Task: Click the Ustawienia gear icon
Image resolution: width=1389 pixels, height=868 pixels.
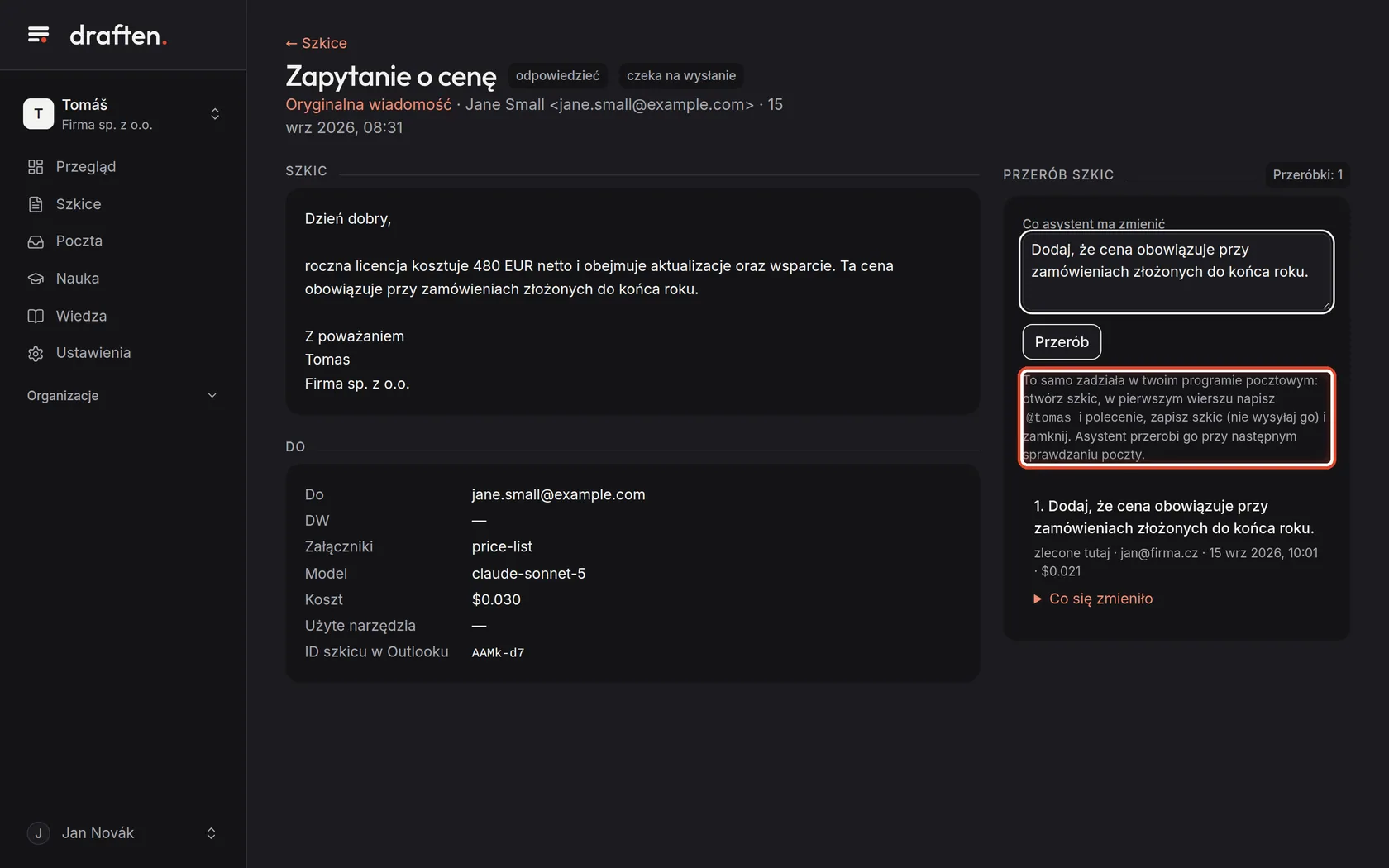Action: 36,353
